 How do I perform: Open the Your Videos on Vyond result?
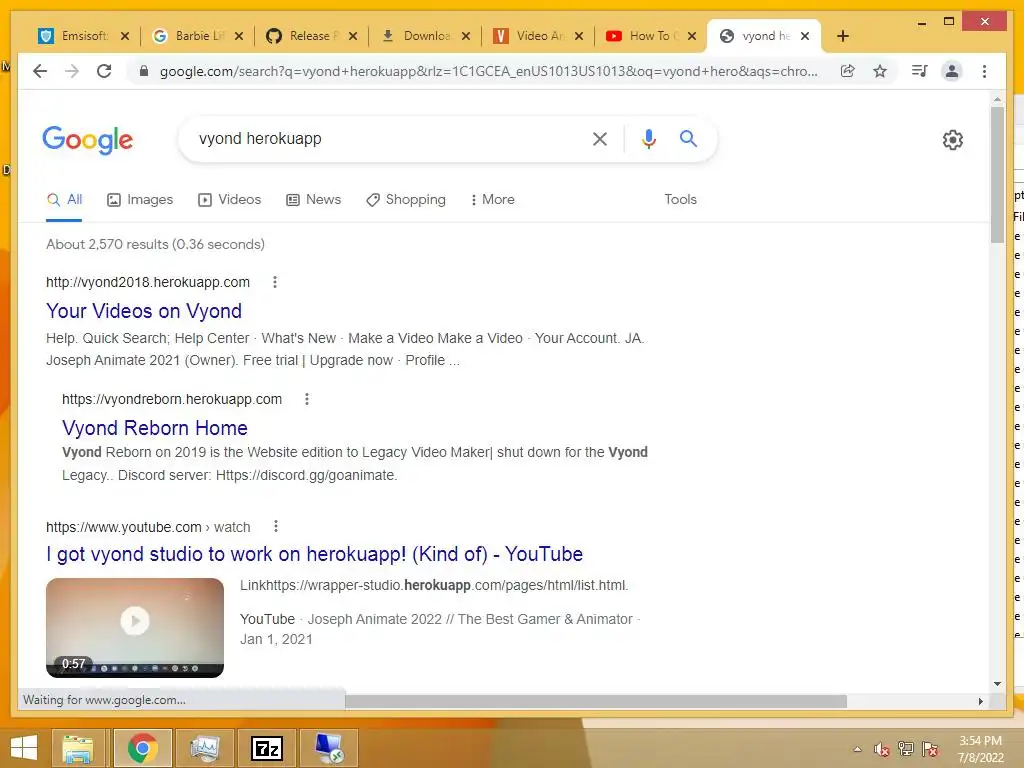[144, 311]
